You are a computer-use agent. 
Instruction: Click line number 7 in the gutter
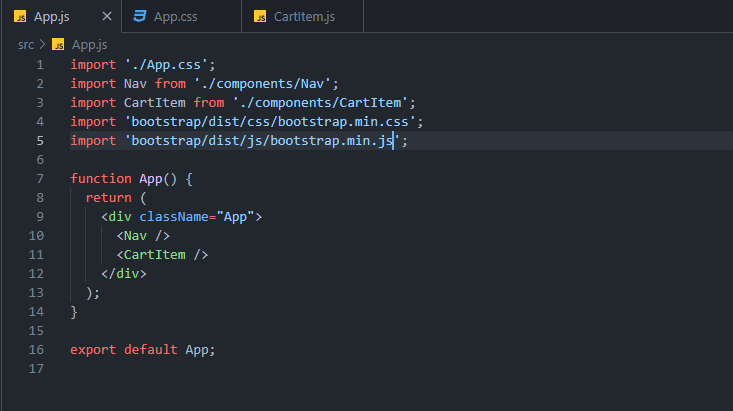[x=40, y=179]
